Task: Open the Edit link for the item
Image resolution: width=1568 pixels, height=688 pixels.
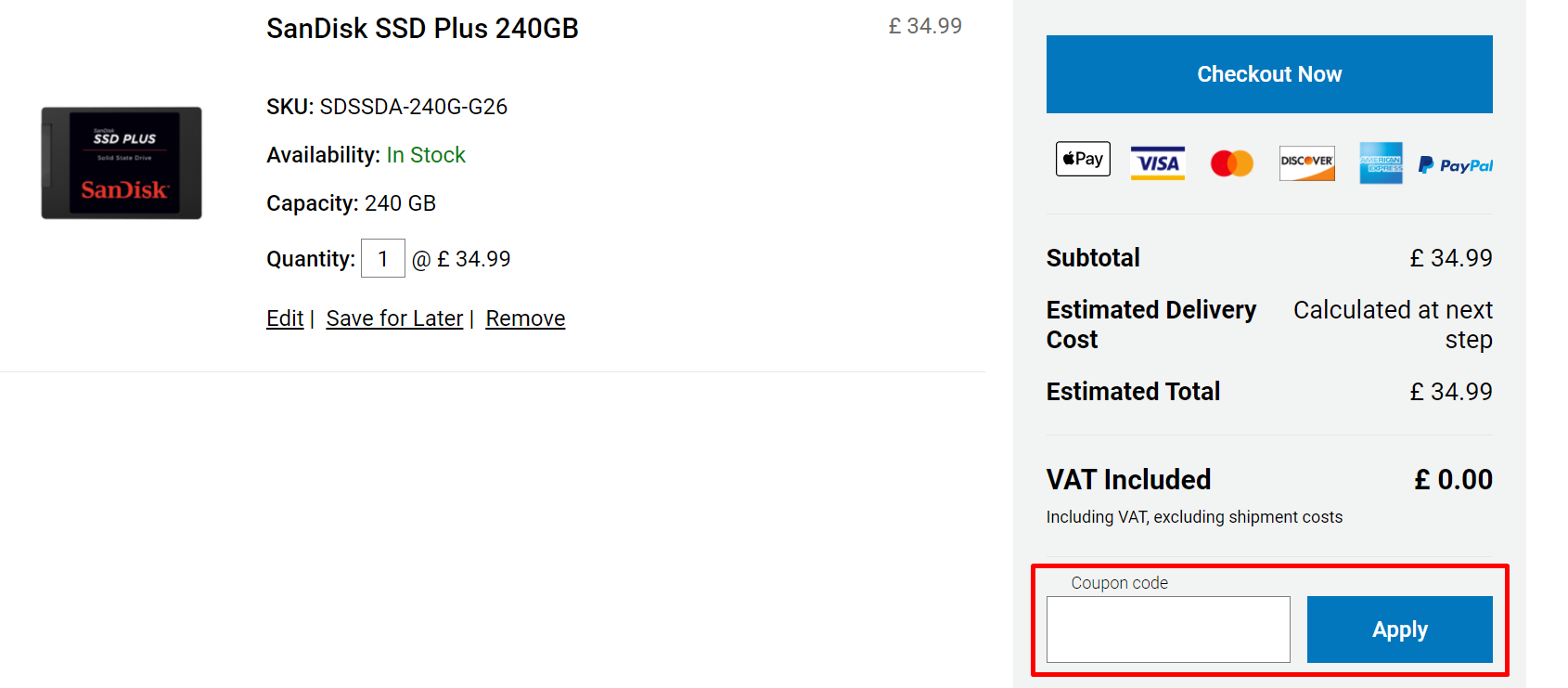Action: 285,318
